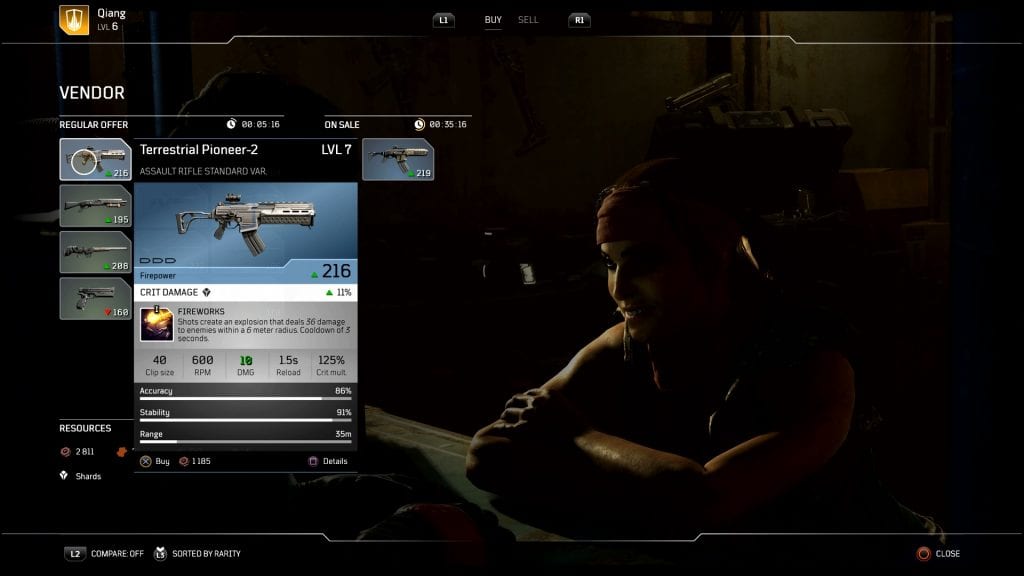Click the 2811 resources currency icon
1024x576 pixels.
tap(65, 451)
